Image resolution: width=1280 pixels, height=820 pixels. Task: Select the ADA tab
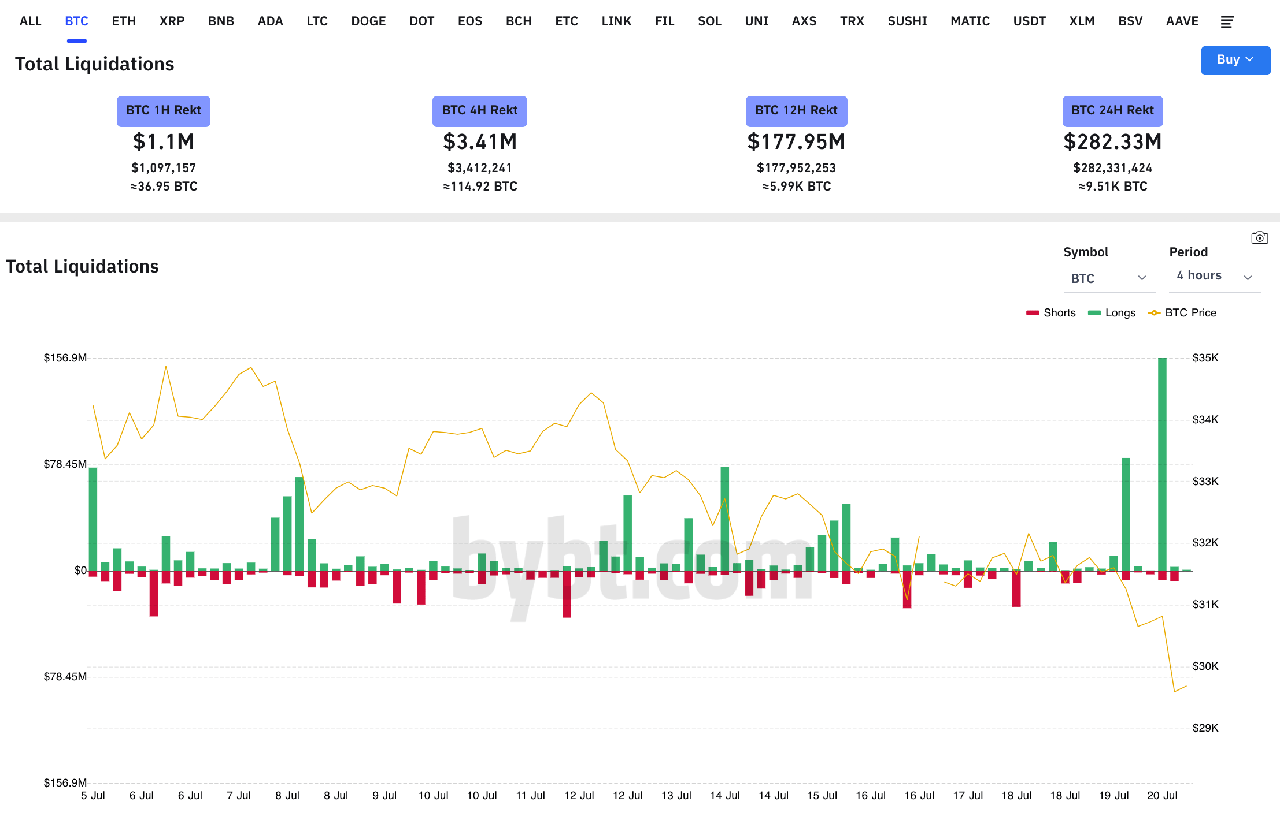270,21
